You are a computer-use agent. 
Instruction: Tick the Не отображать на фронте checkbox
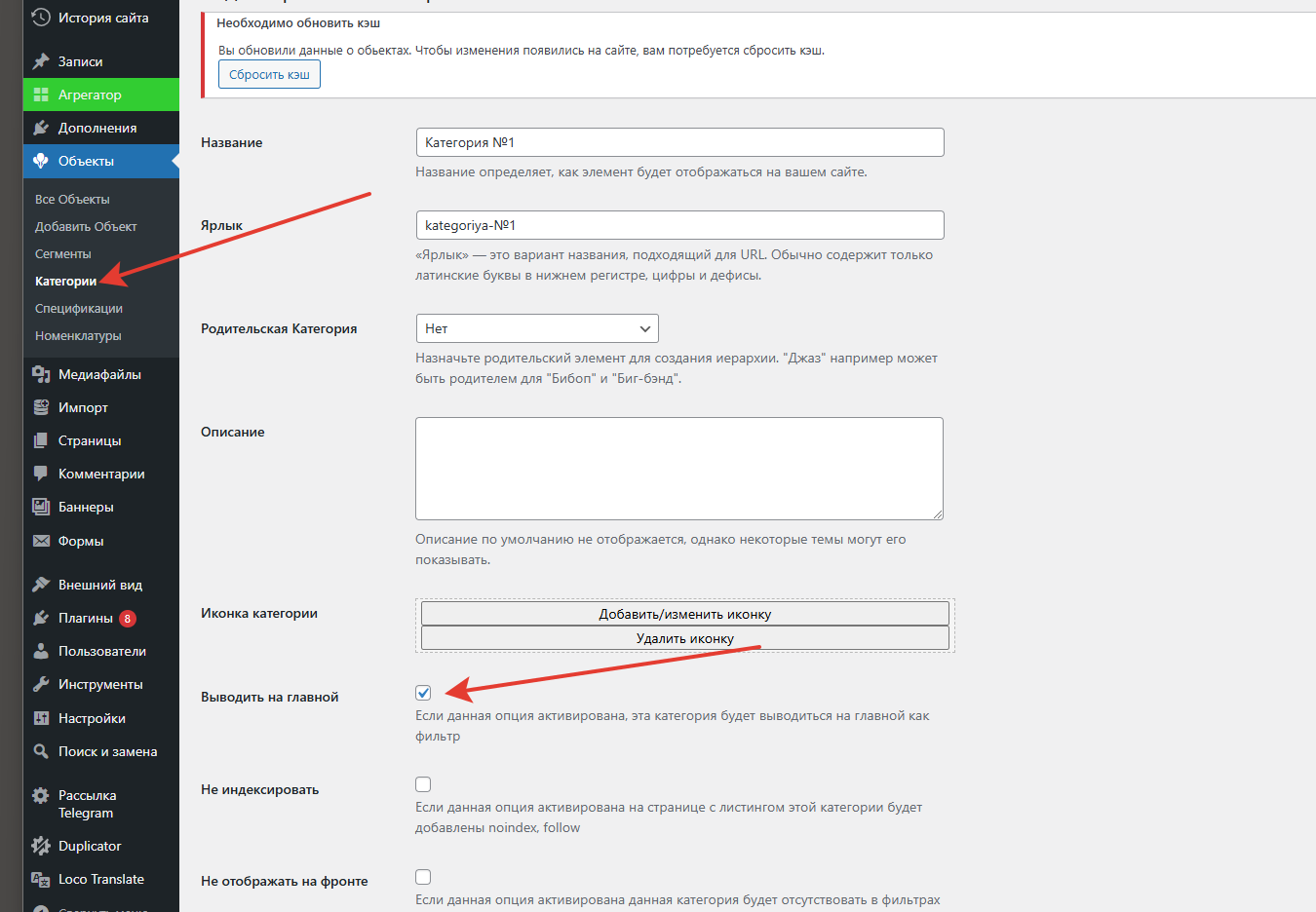[x=423, y=877]
